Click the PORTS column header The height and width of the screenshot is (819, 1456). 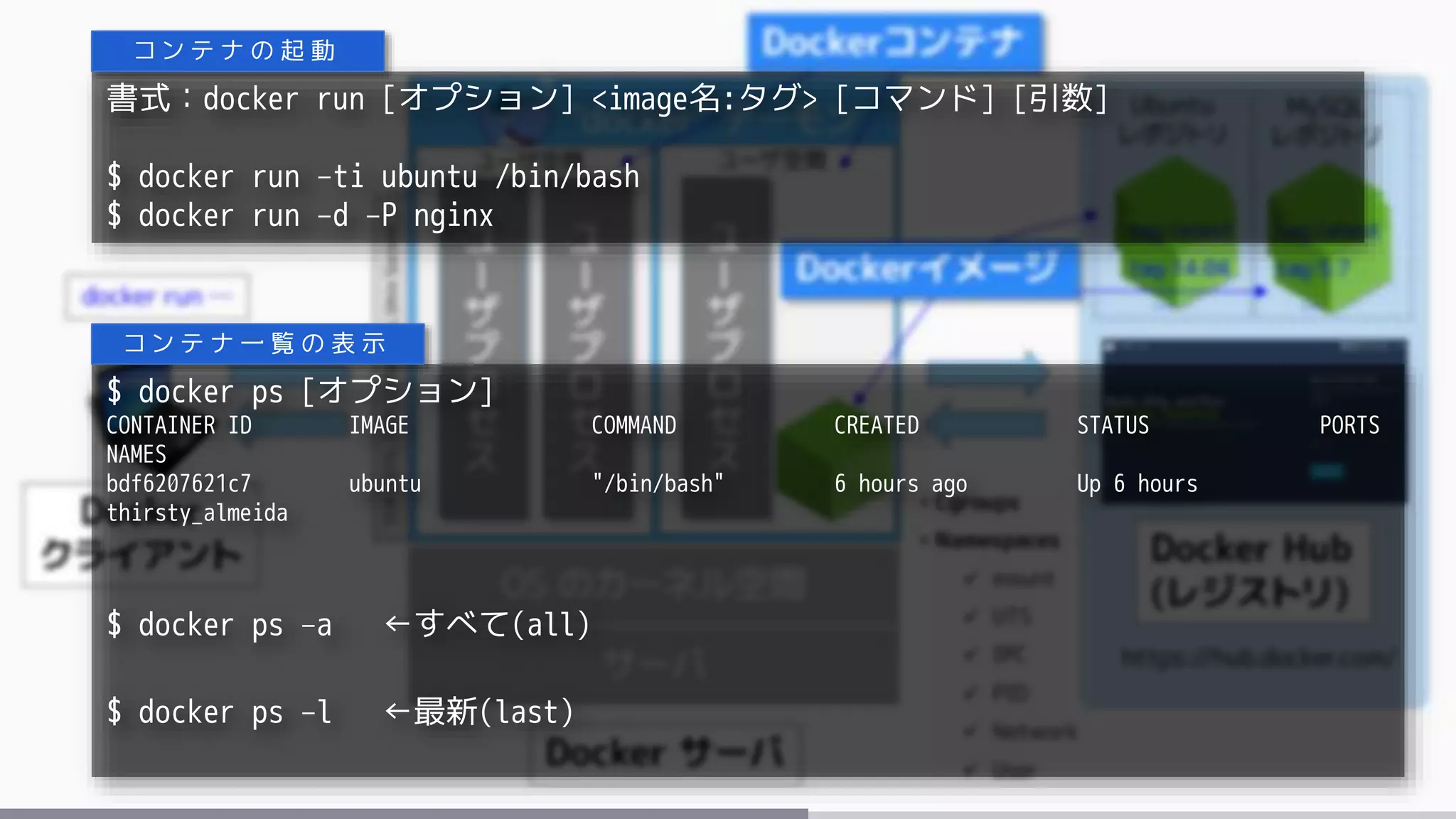click(1349, 425)
